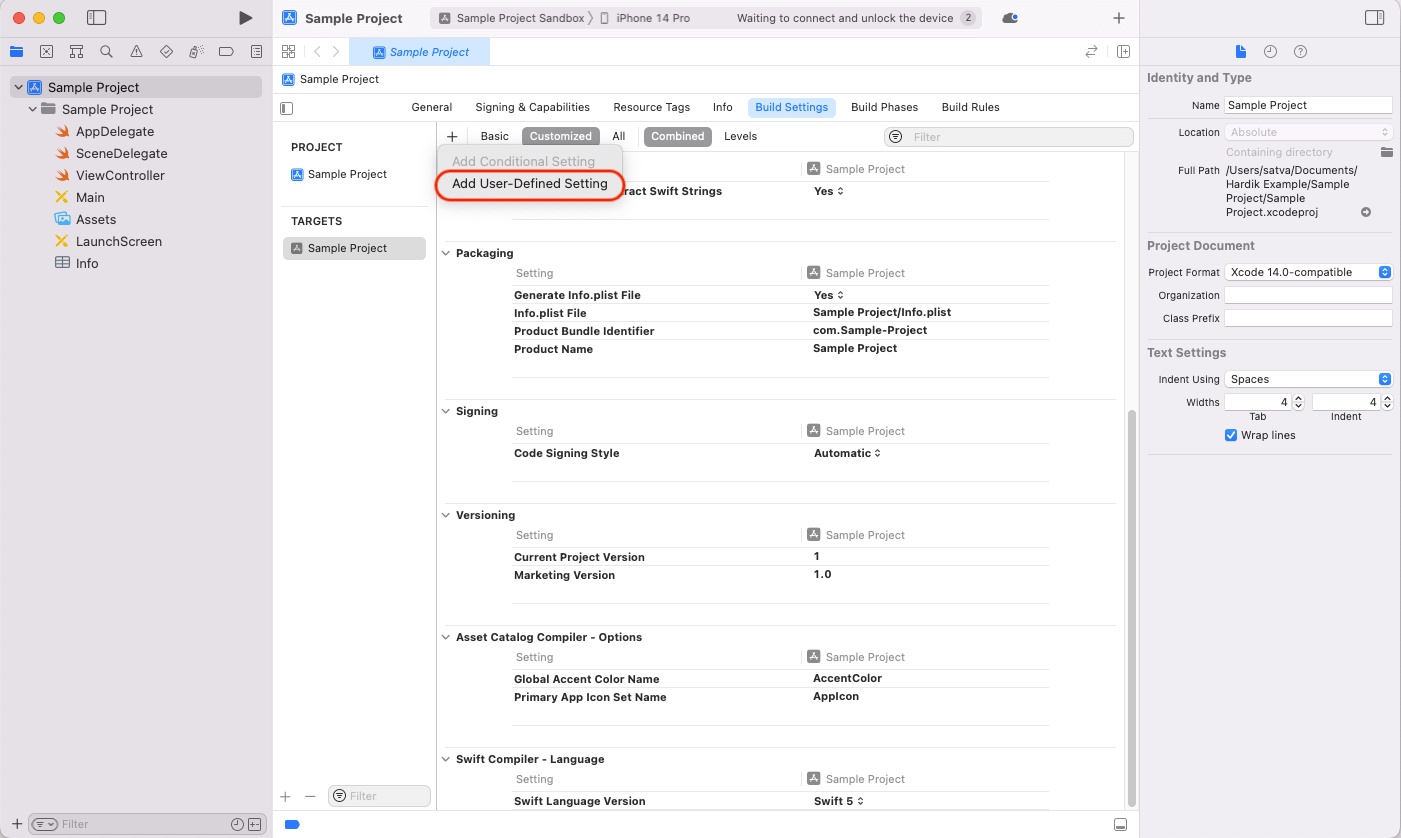Go forward with the right chevron

336,51
